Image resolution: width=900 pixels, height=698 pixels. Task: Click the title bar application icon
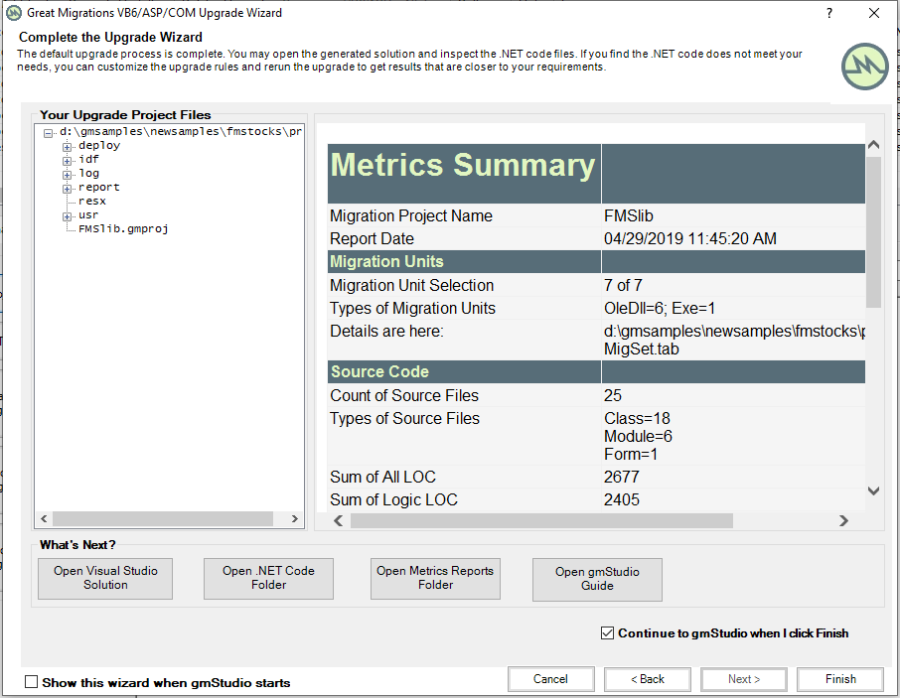tap(14, 13)
